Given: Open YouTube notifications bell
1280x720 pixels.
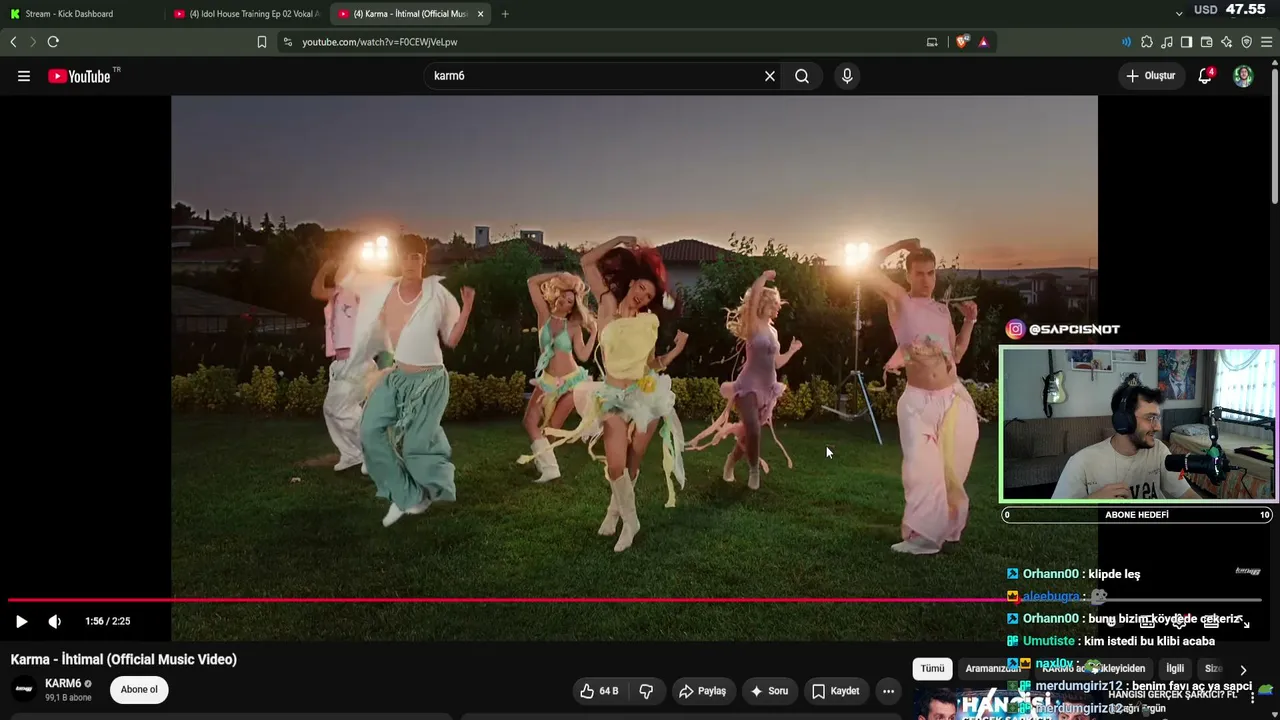Looking at the screenshot, I should tap(1205, 76).
